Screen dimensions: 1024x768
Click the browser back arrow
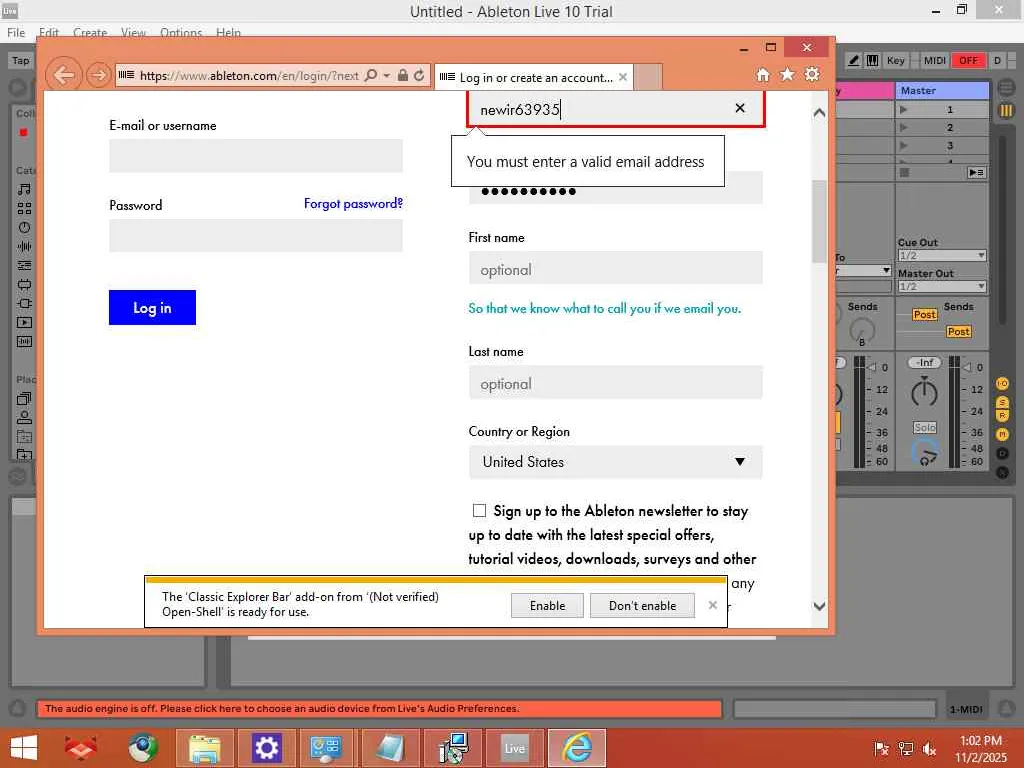[64, 75]
